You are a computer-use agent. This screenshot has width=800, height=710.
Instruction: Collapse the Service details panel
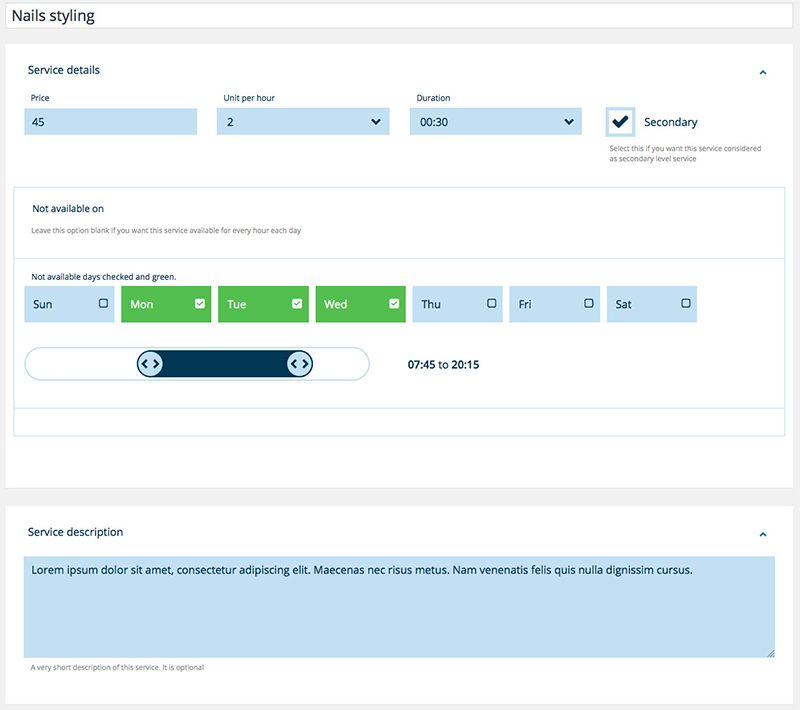pyautogui.click(x=763, y=72)
